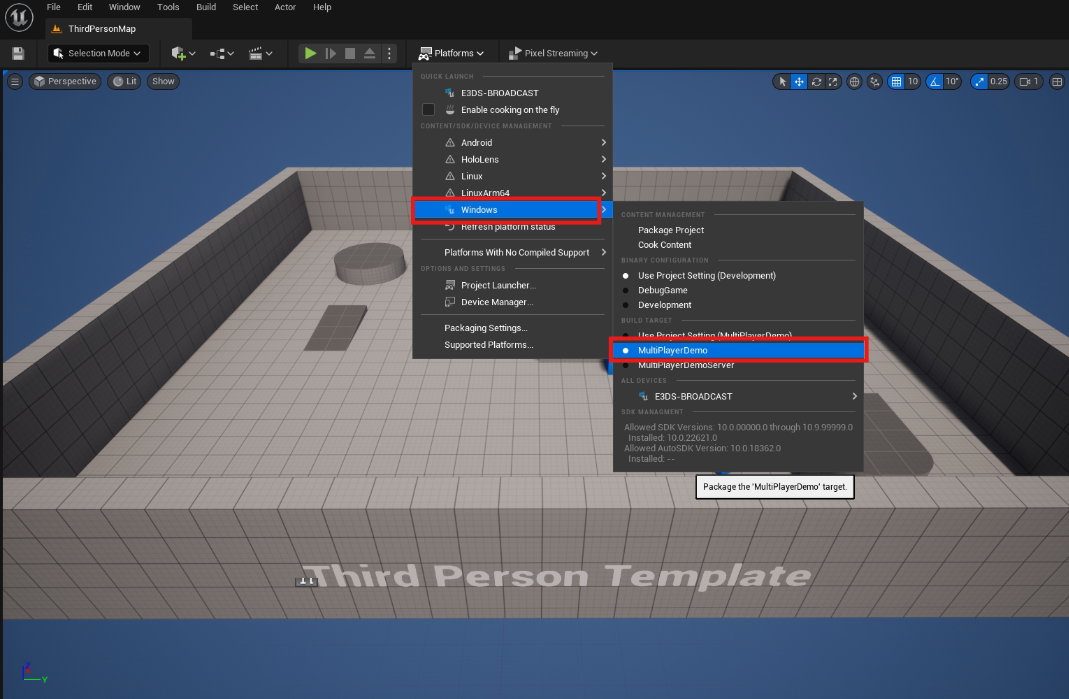1069x699 pixels.
Task: Select DebugGame binary configuration radio option
Action: tap(626, 290)
